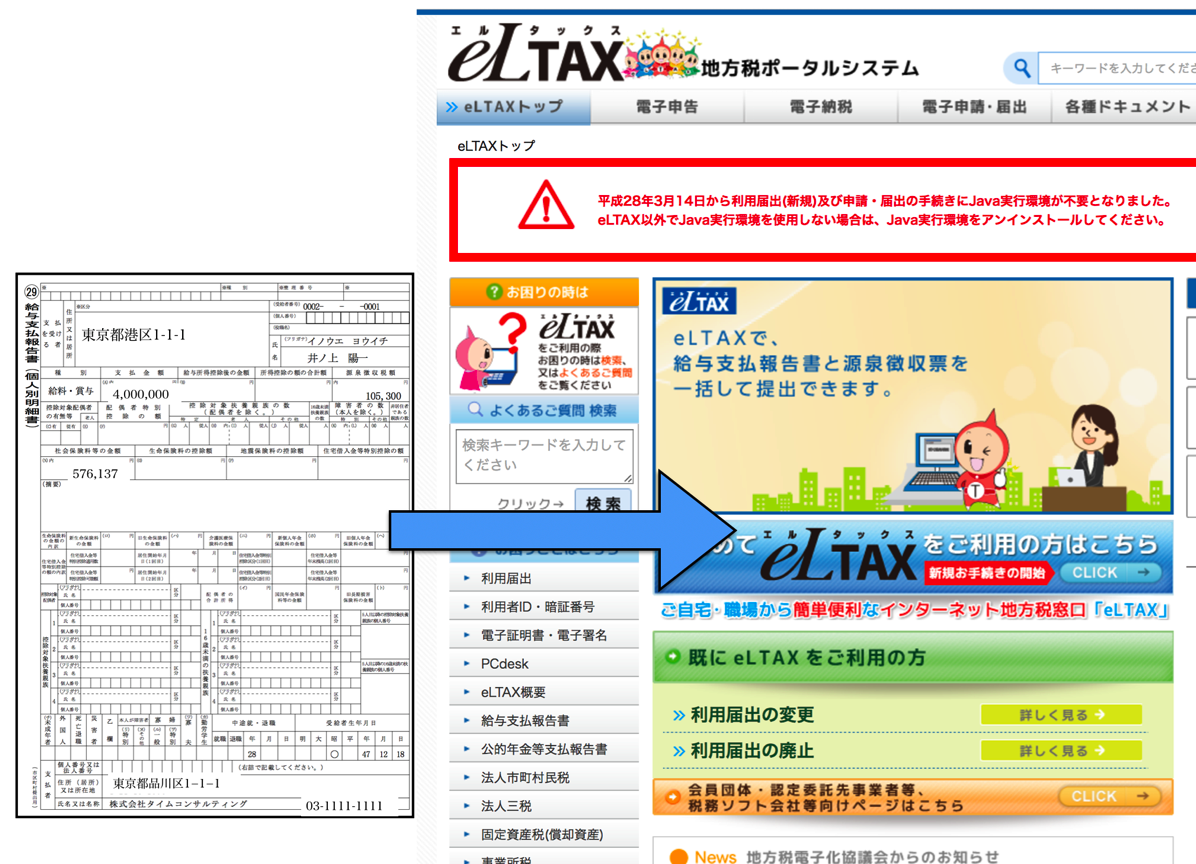The width and height of the screenshot is (1196, 864).
Task: Click the eLTAXトップ breadcrumb
Action: pos(497,146)
